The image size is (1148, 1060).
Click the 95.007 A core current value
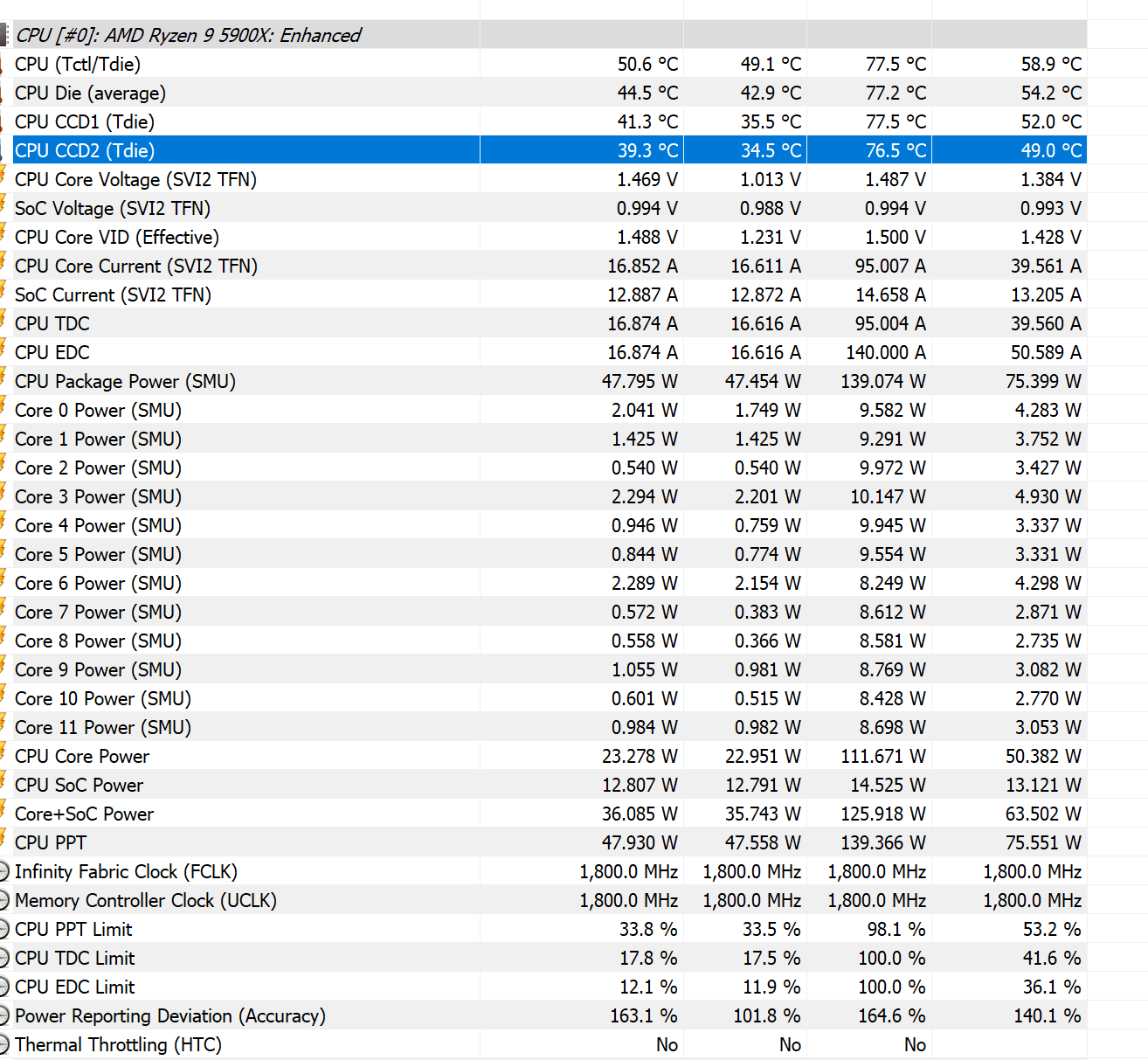(890, 266)
